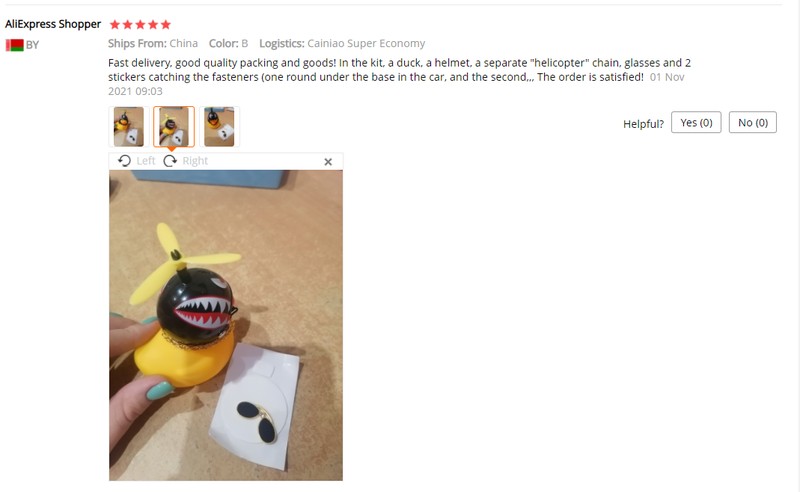Screen dimensions: 800x492
Task: Click the BY country code label
Action: tap(32, 45)
